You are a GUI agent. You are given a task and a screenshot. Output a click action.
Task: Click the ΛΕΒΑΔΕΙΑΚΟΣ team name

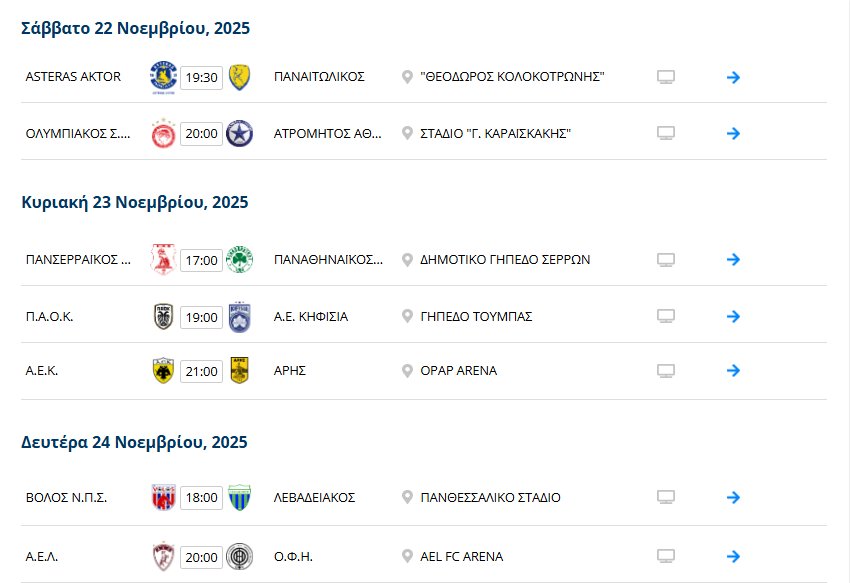pyautogui.click(x=314, y=497)
